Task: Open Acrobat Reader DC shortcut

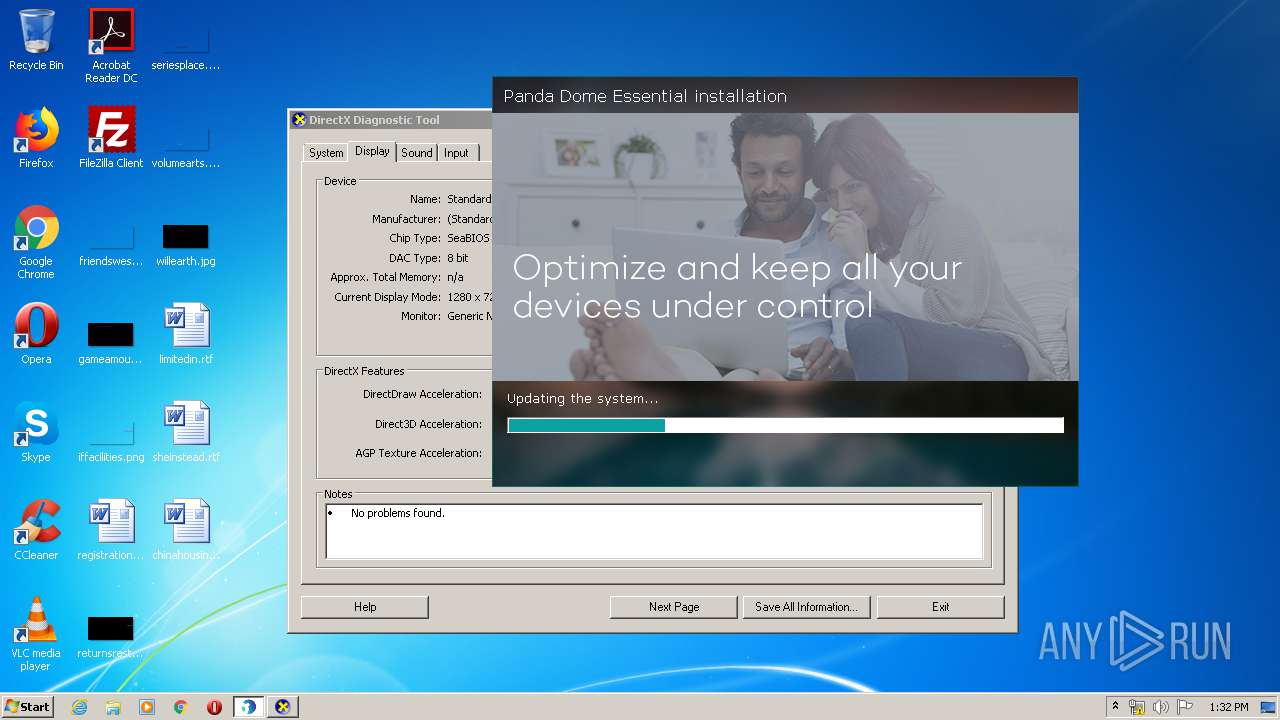Action: pyautogui.click(x=111, y=45)
